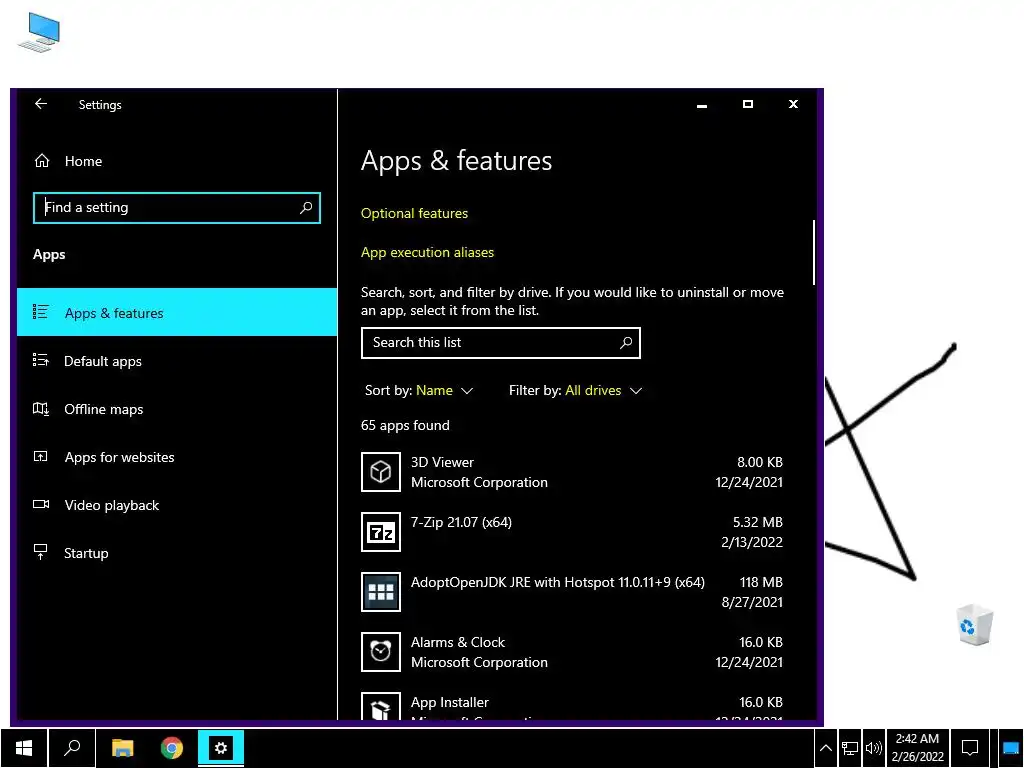The height and width of the screenshot is (768, 1024).
Task: Click the 118 MB size value
Action: tap(761, 583)
